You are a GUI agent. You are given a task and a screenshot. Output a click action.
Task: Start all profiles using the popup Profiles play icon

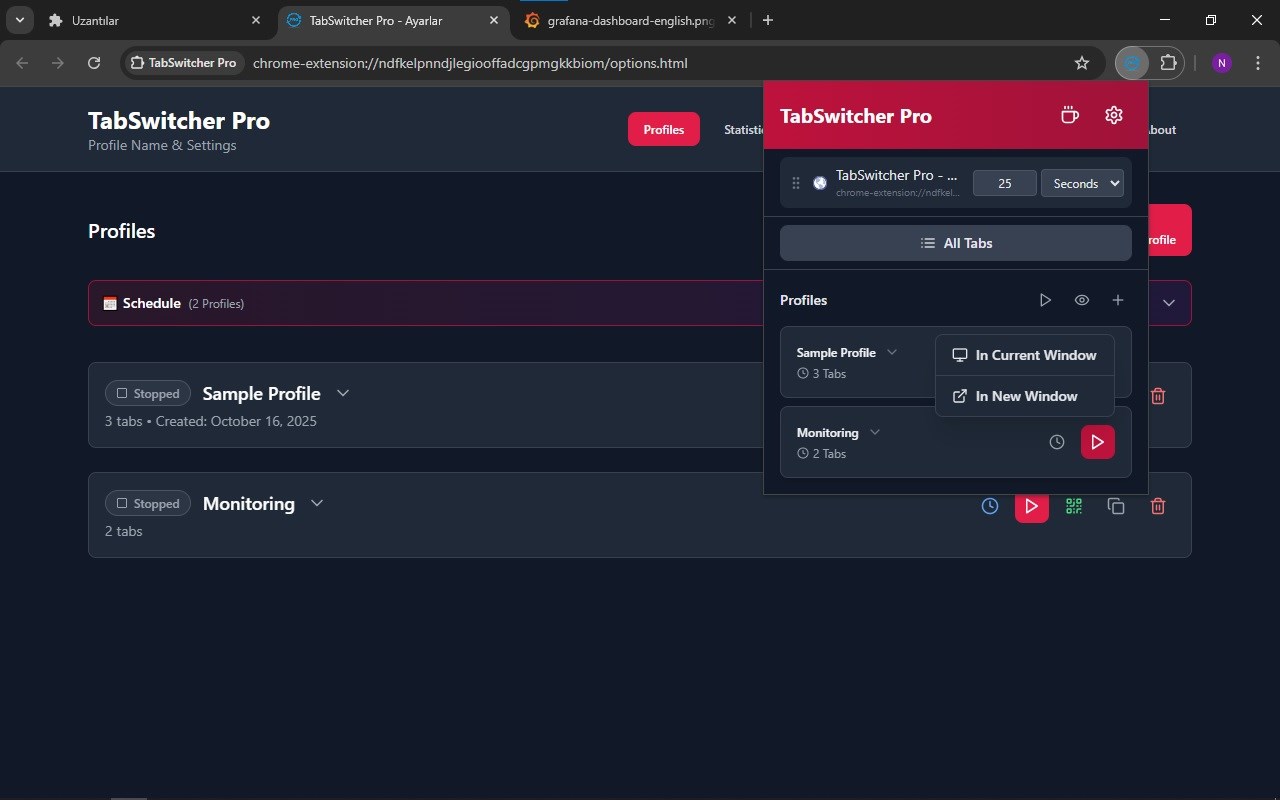click(x=1045, y=300)
